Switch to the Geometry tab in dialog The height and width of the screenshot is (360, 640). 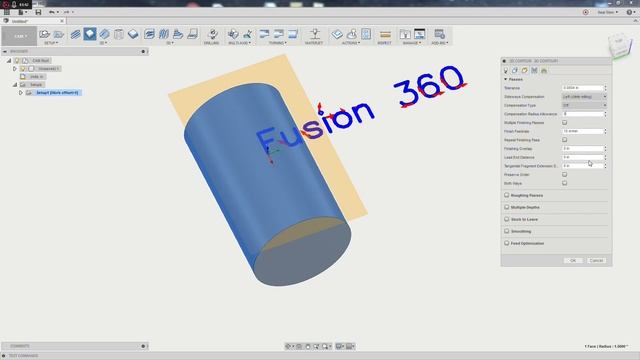pyautogui.click(x=515, y=71)
